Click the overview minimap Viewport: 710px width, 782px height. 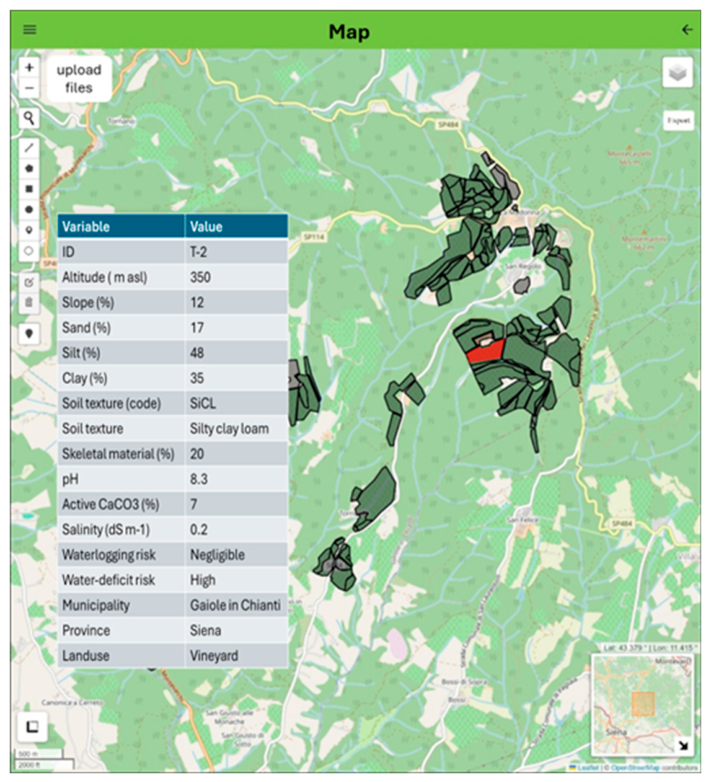642,704
